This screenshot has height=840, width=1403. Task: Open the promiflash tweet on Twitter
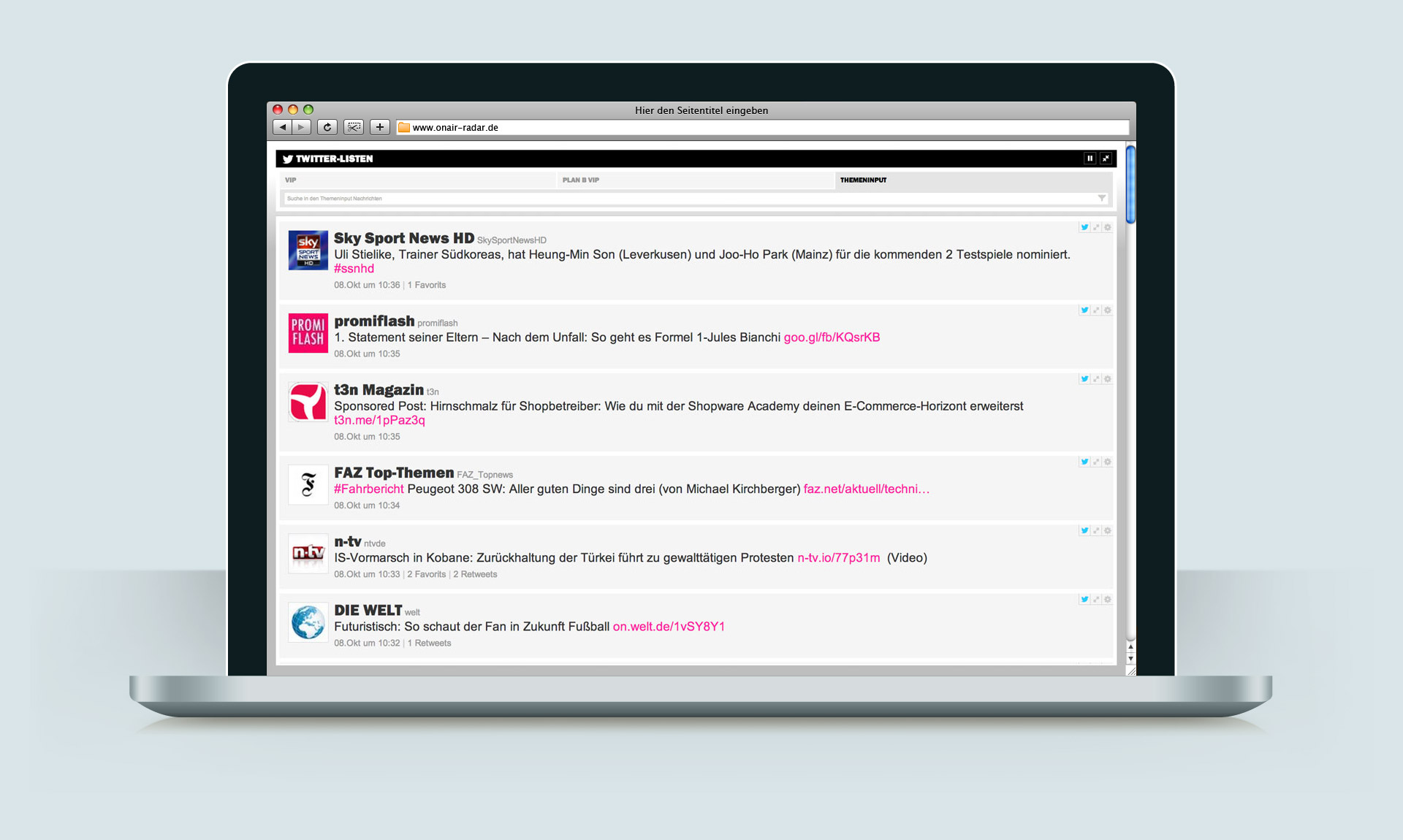click(1084, 310)
